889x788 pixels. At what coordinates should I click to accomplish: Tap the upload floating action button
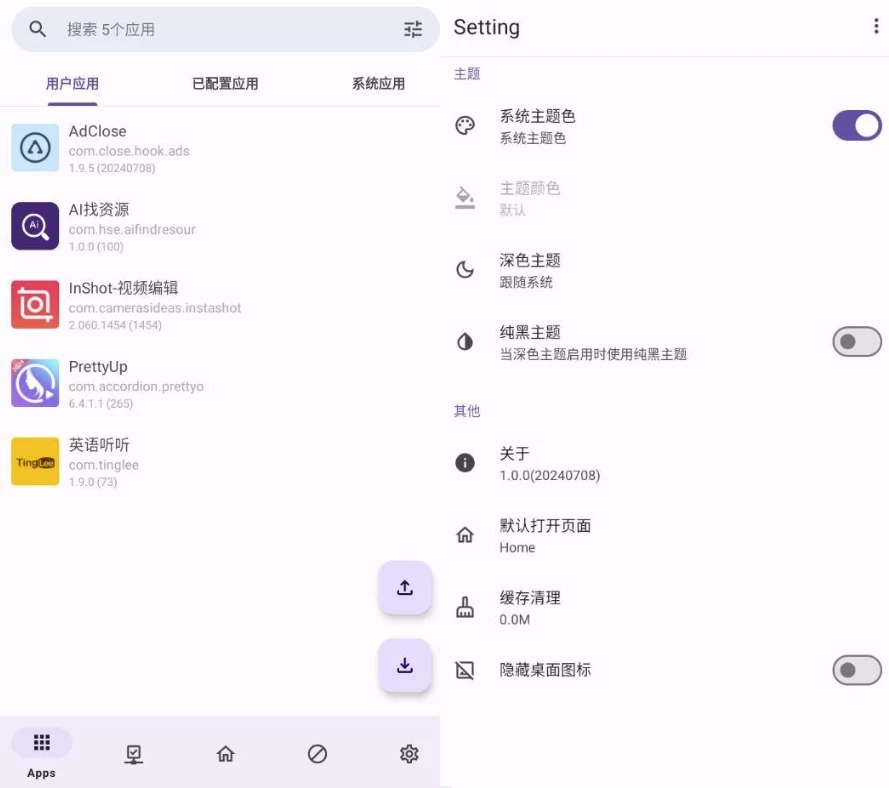[404, 588]
